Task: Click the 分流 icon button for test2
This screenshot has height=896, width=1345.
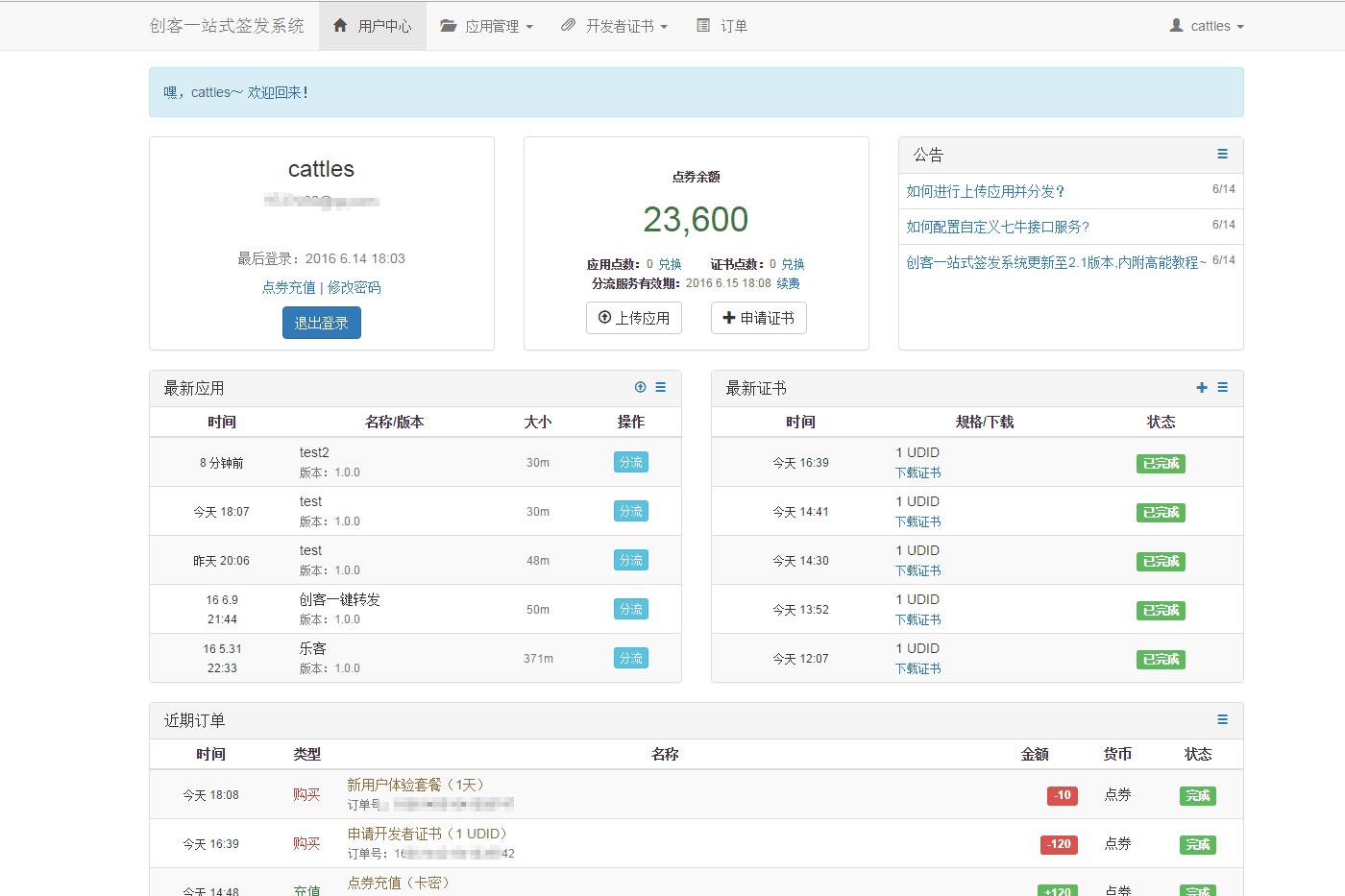Action: pyautogui.click(x=630, y=462)
